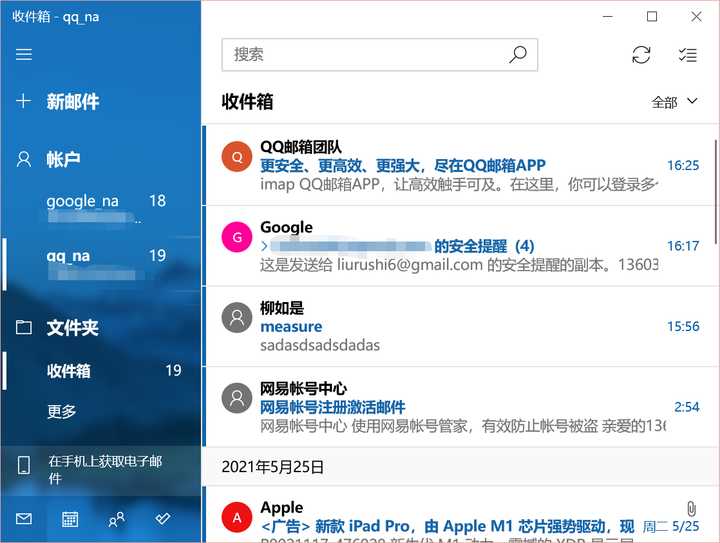Viewport: 720px width, 543px height.
Task: Click the person icon next to 帐户
Action: tap(24, 159)
